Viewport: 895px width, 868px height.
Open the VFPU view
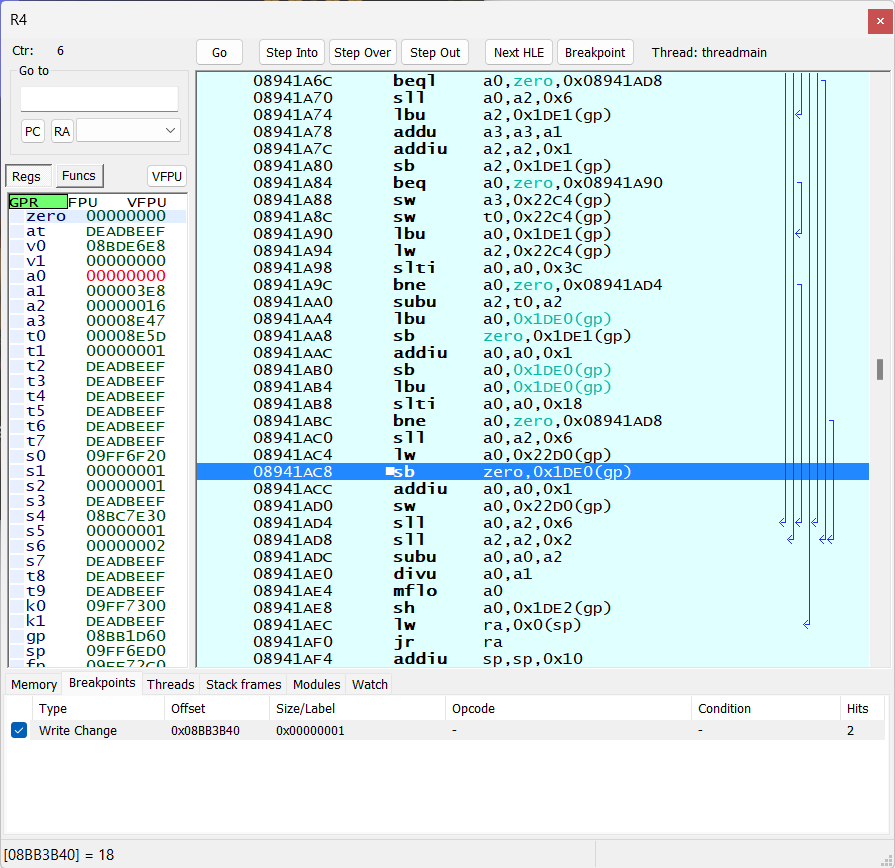click(x=167, y=176)
